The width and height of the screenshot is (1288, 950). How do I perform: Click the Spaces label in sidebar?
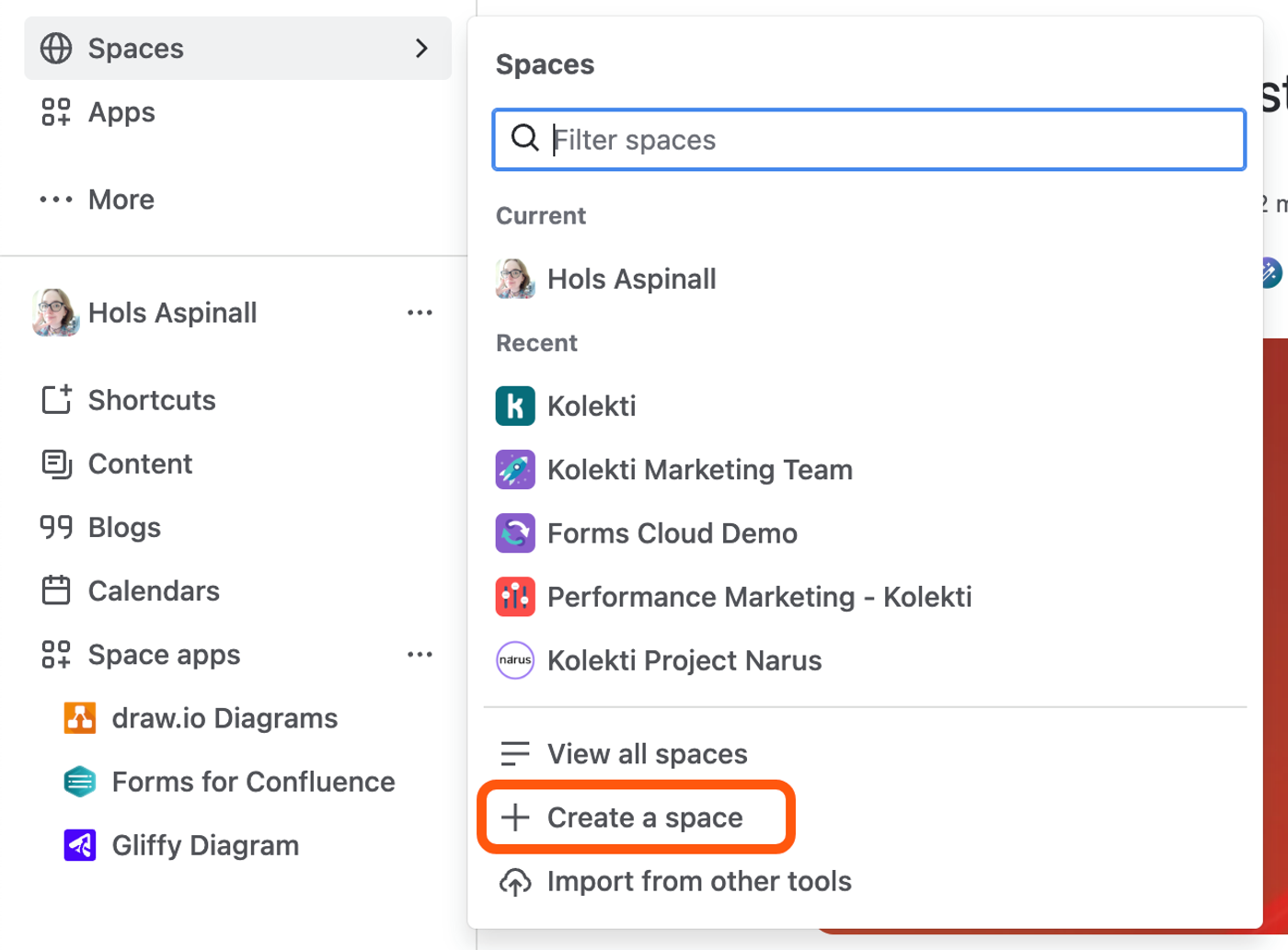pos(136,49)
